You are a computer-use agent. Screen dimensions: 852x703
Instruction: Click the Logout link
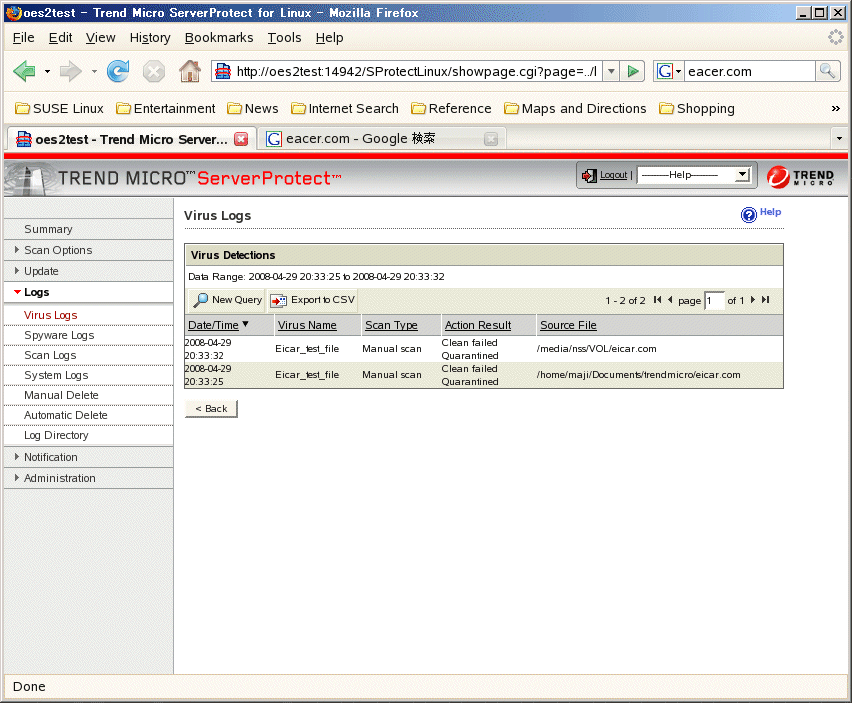(x=613, y=175)
